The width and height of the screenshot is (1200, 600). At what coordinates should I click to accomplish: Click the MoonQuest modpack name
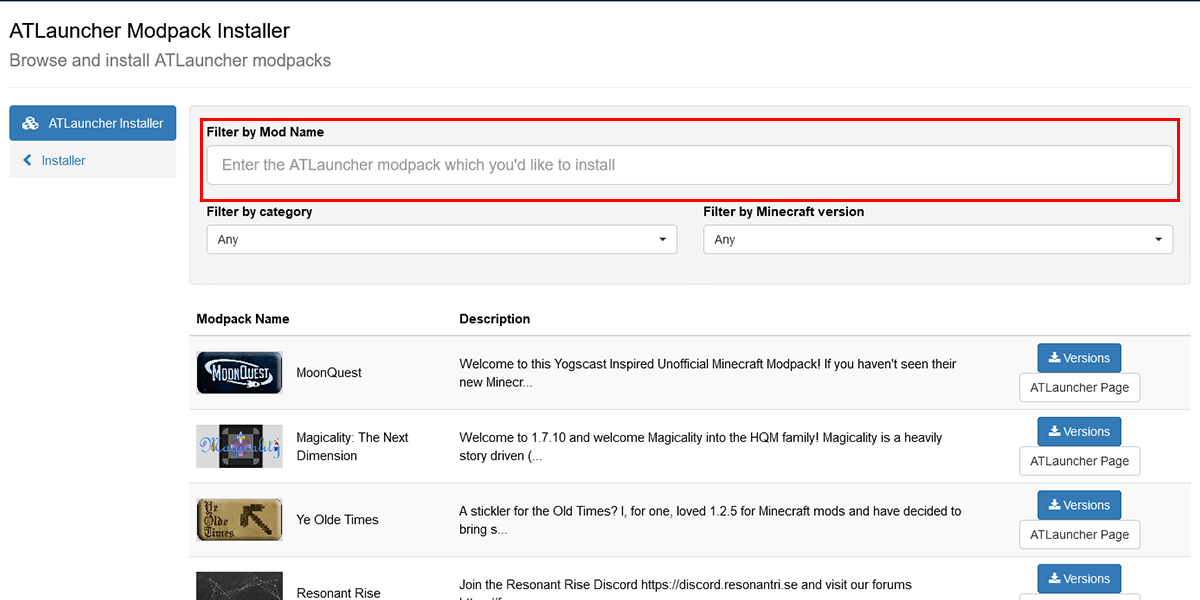[329, 372]
